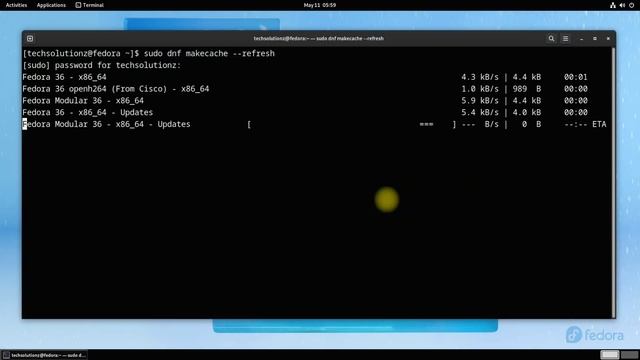Image resolution: width=640 pixels, height=360 pixels.
Task: Click the download progress bar indicator
Action: click(351, 124)
